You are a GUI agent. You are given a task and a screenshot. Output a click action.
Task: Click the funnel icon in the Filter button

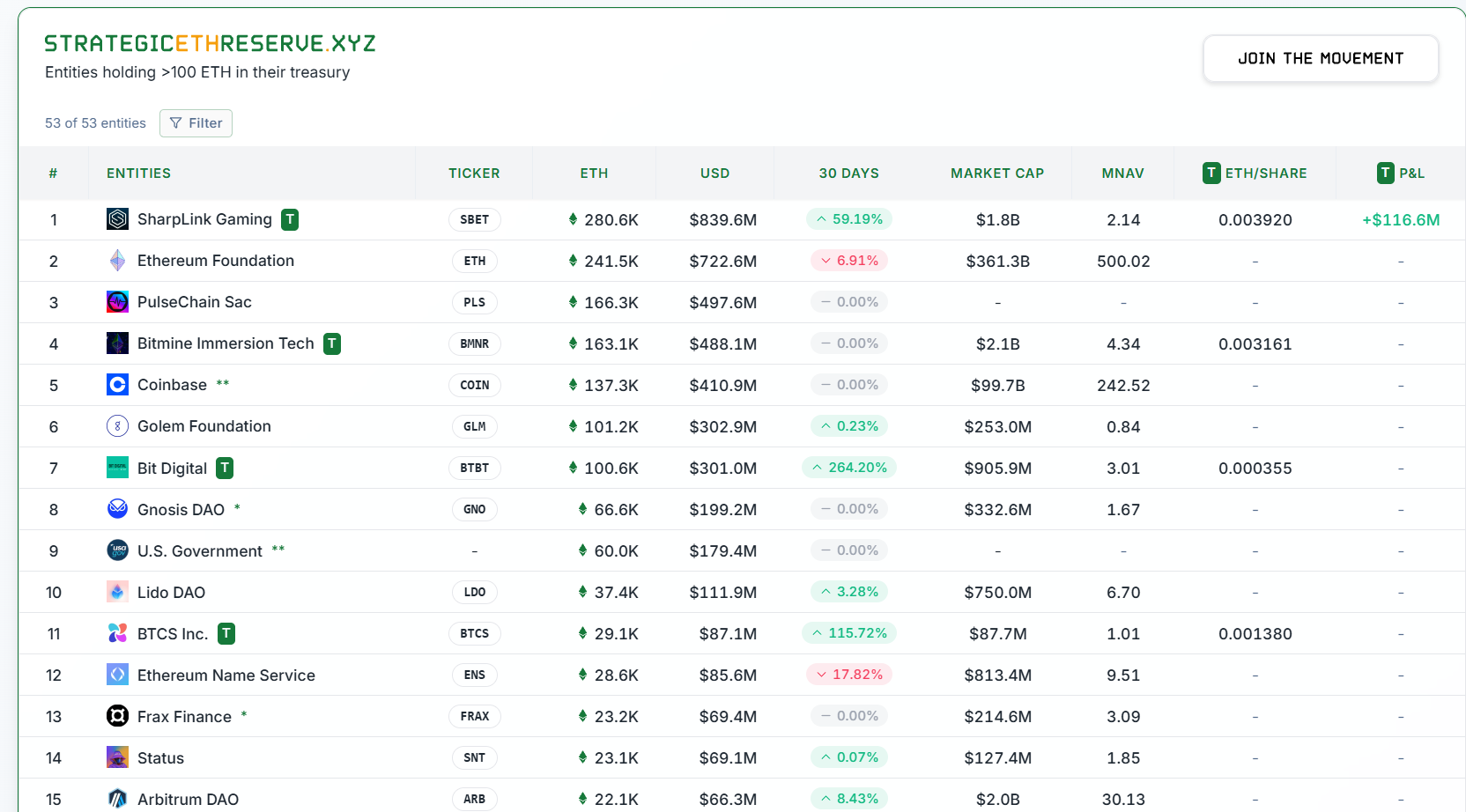coord(176,123)
